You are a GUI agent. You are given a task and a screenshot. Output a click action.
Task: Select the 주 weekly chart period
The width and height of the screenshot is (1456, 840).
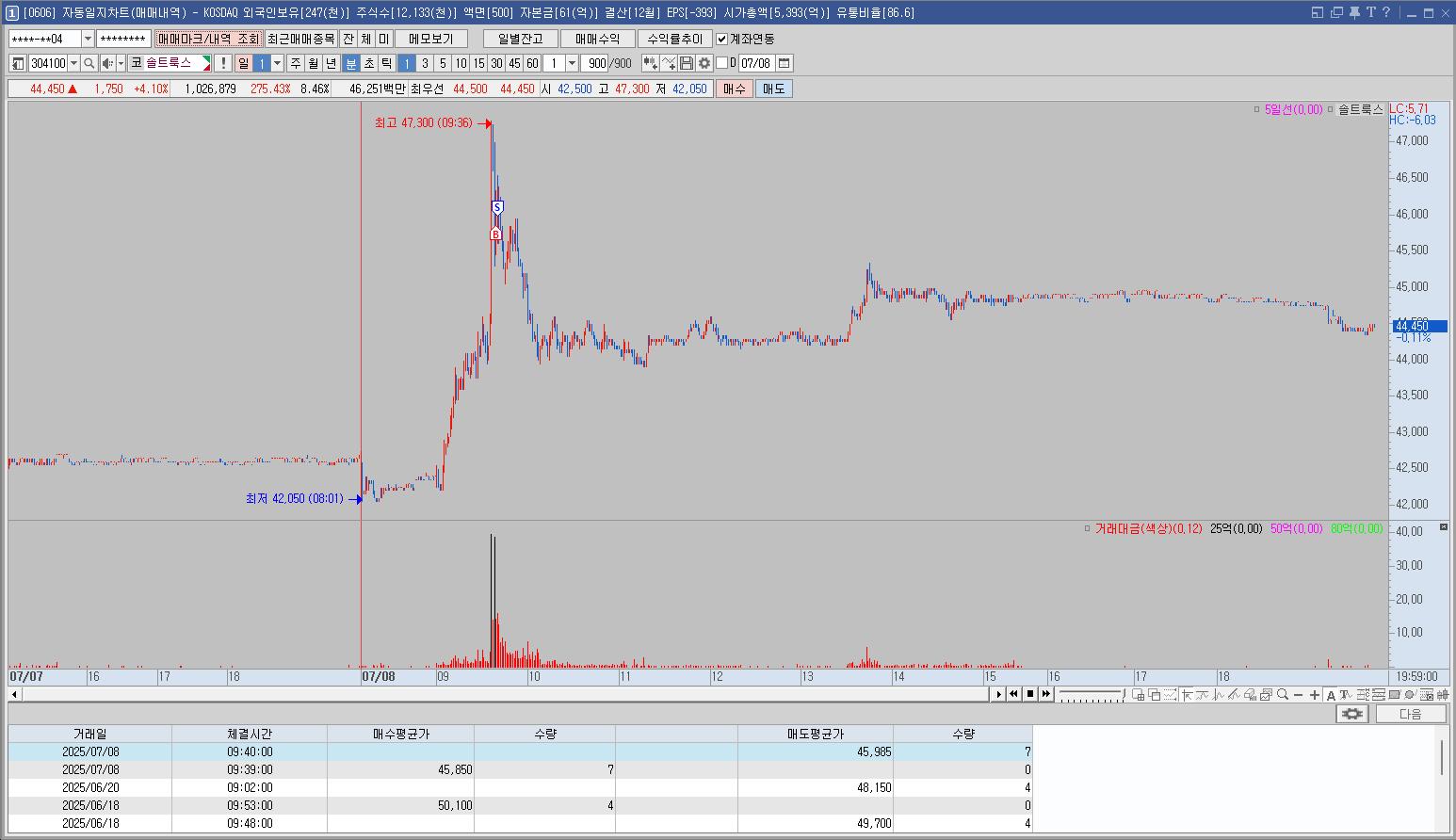(x=296, y=63)
